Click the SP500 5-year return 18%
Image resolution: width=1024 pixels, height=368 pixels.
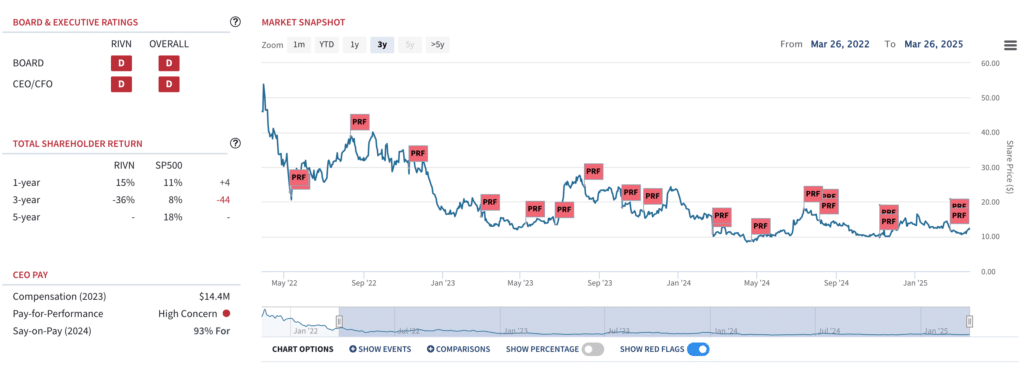173,217
